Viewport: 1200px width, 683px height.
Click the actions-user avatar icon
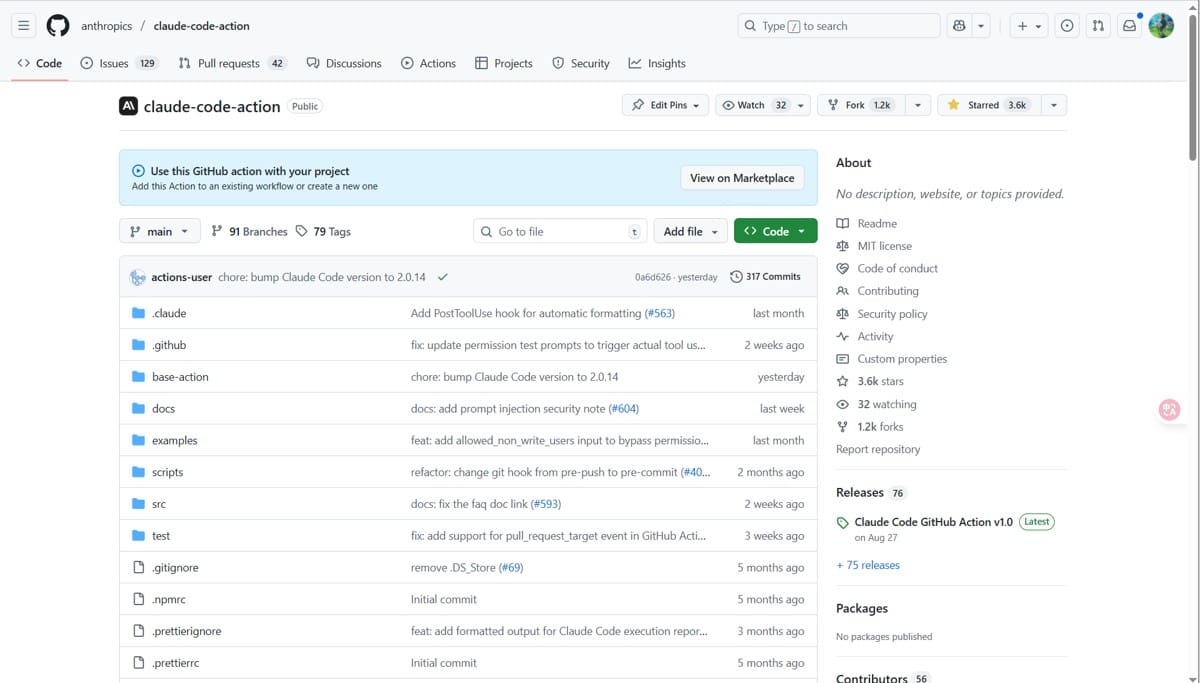tap(138, 277)
